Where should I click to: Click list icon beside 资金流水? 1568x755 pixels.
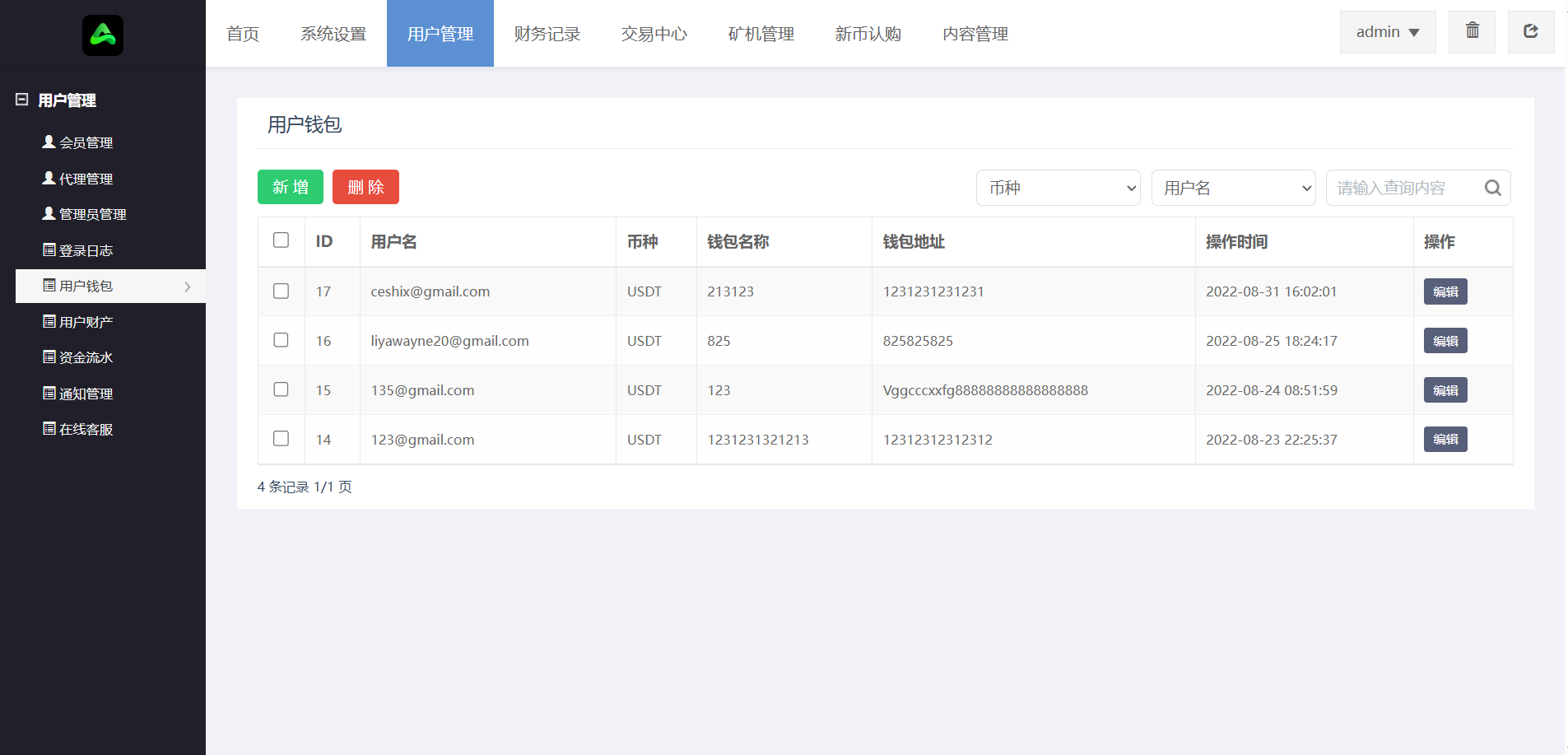[49, 357]
